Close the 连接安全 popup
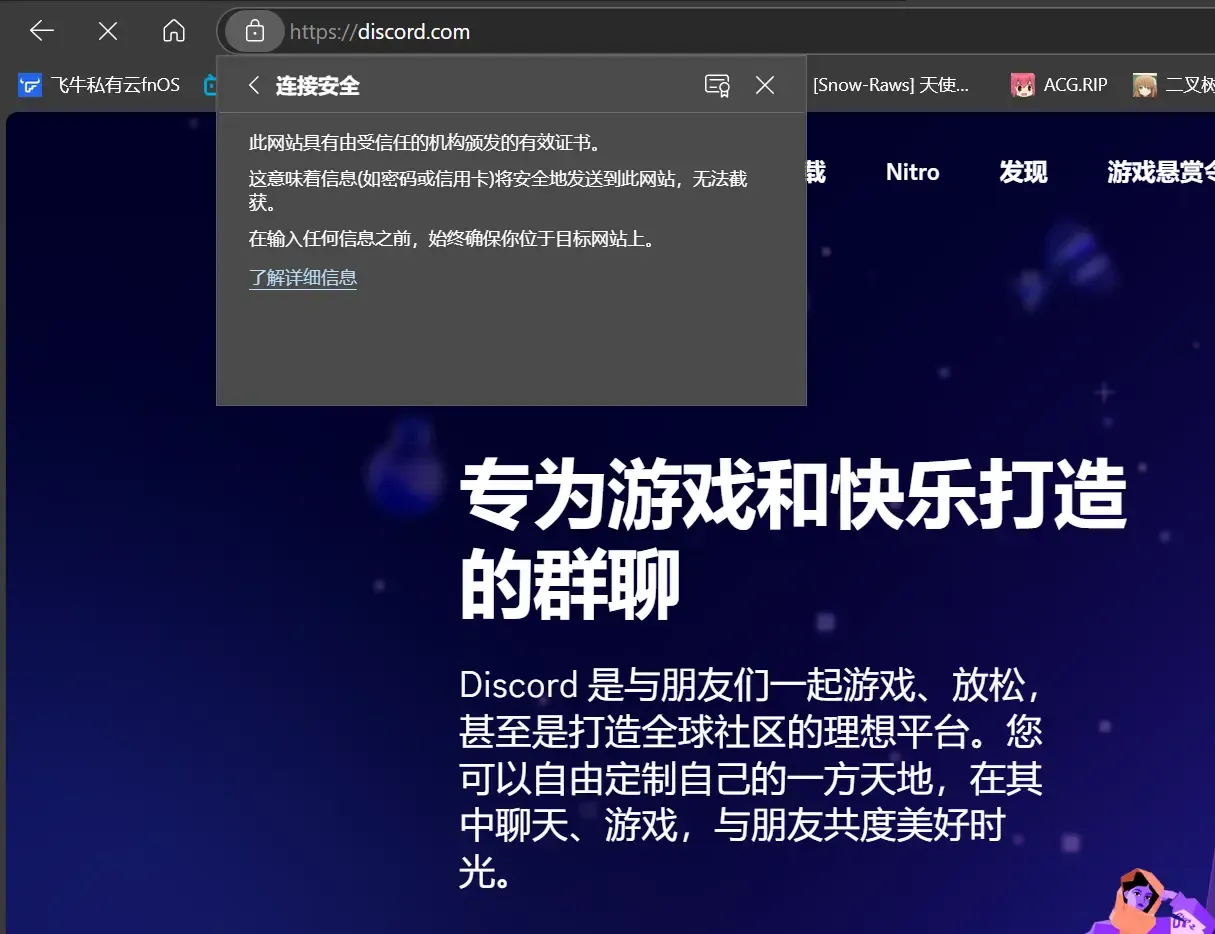1215x934 pixels. tap(765, 86)
